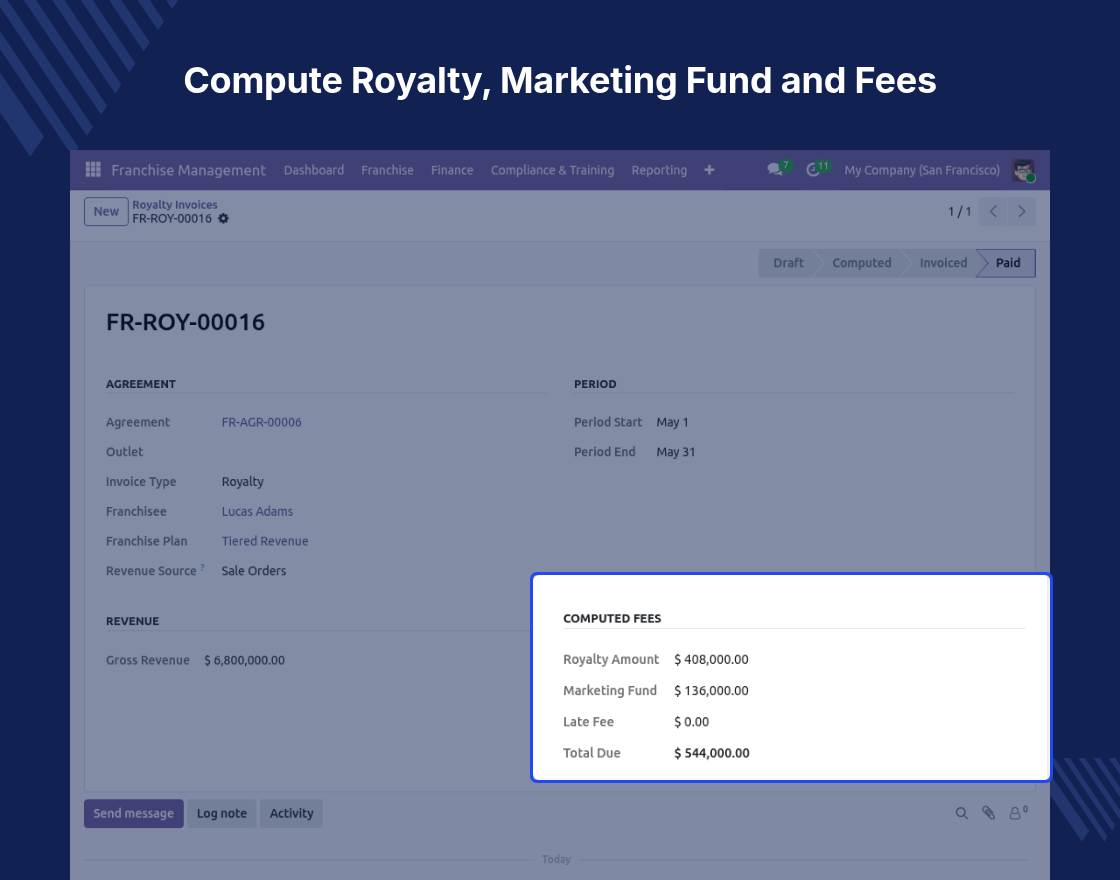Click Period Start date May 1
The width and height of the screenshot is (1120, 880).
point(672,422)
